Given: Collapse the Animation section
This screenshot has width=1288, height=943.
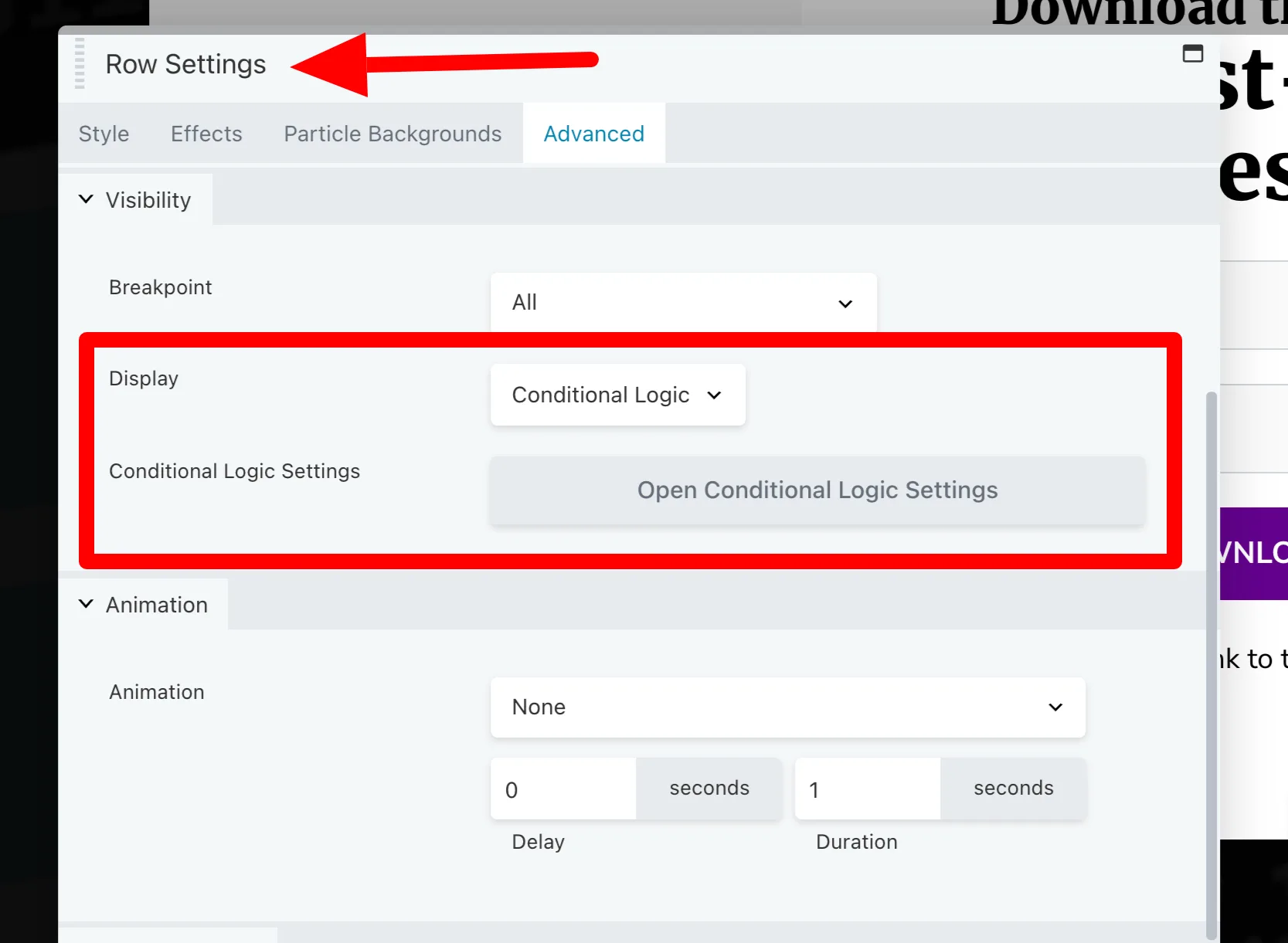Looking at the screenshot, I should [x=143, y=605].
